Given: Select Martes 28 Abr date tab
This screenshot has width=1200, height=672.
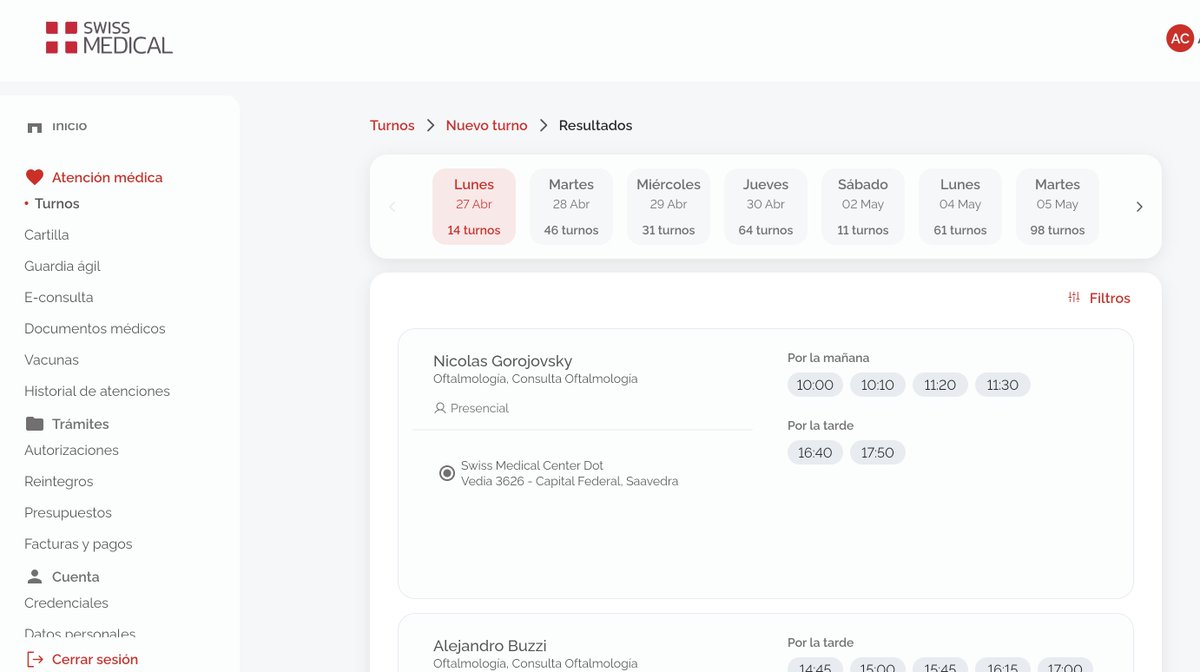Looking at the screenshot, I should click(x=571, y=207).
